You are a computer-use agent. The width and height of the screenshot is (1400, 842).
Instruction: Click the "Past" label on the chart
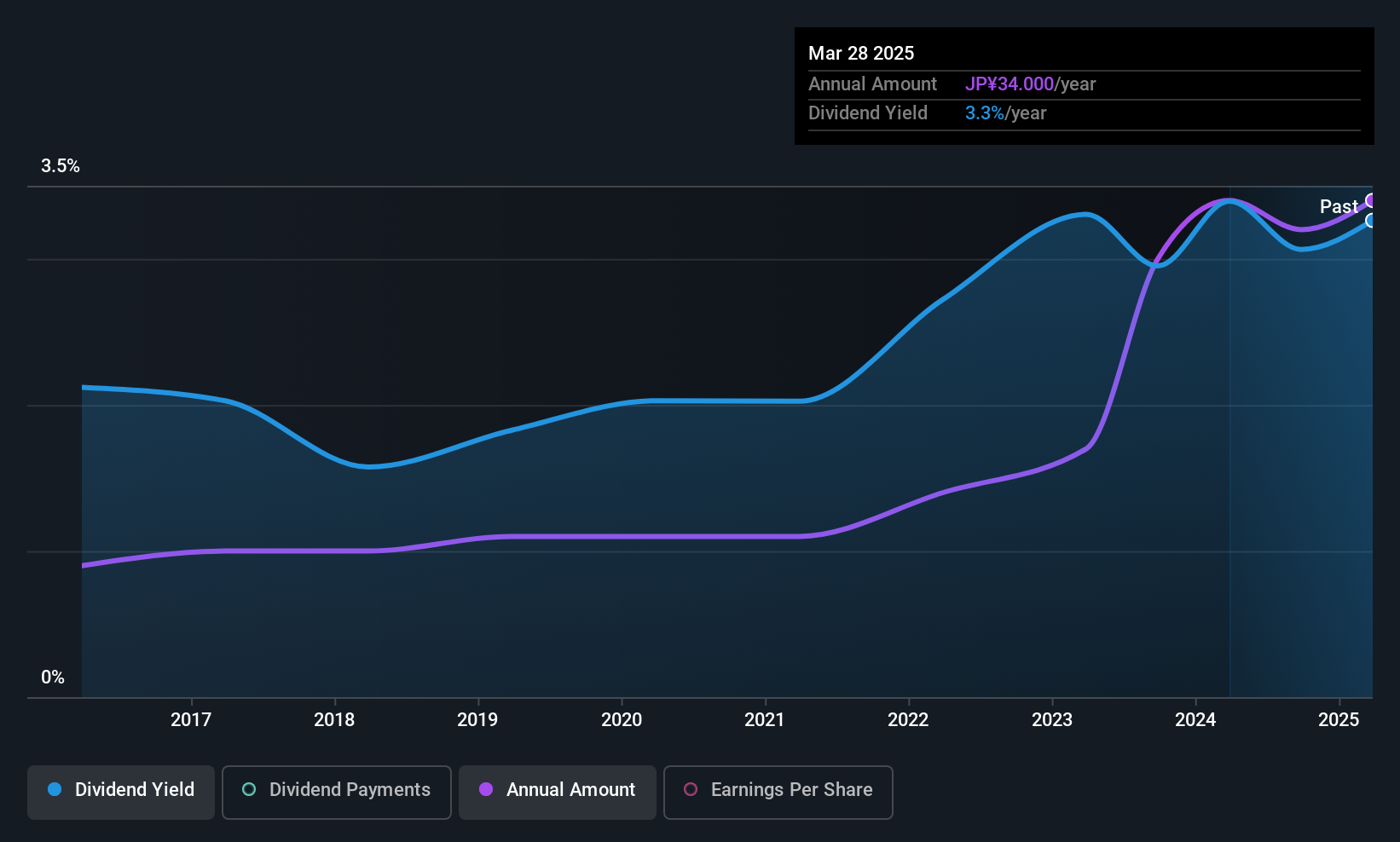tap(1339, 206)
